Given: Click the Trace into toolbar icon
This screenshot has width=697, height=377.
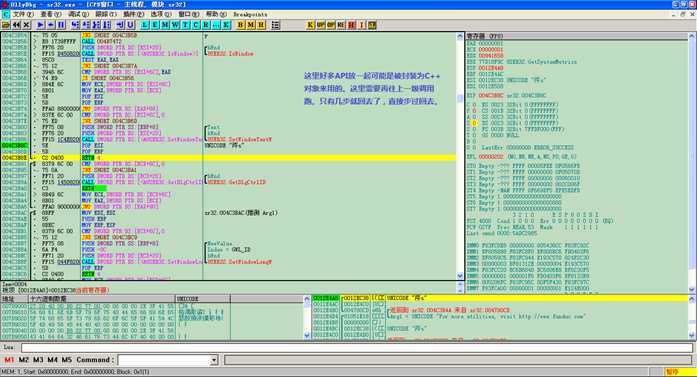Looking at the screenshot, I should 96,25.
